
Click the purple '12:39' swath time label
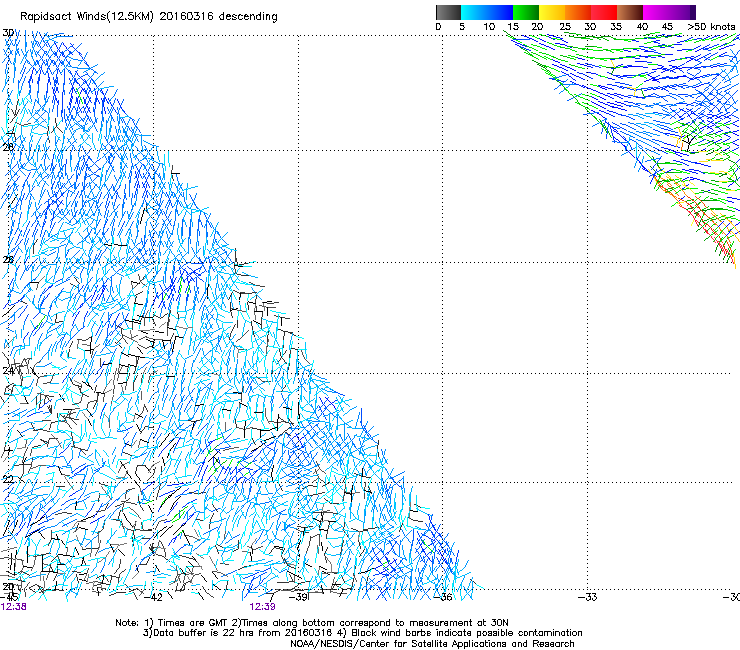[262, 607]
